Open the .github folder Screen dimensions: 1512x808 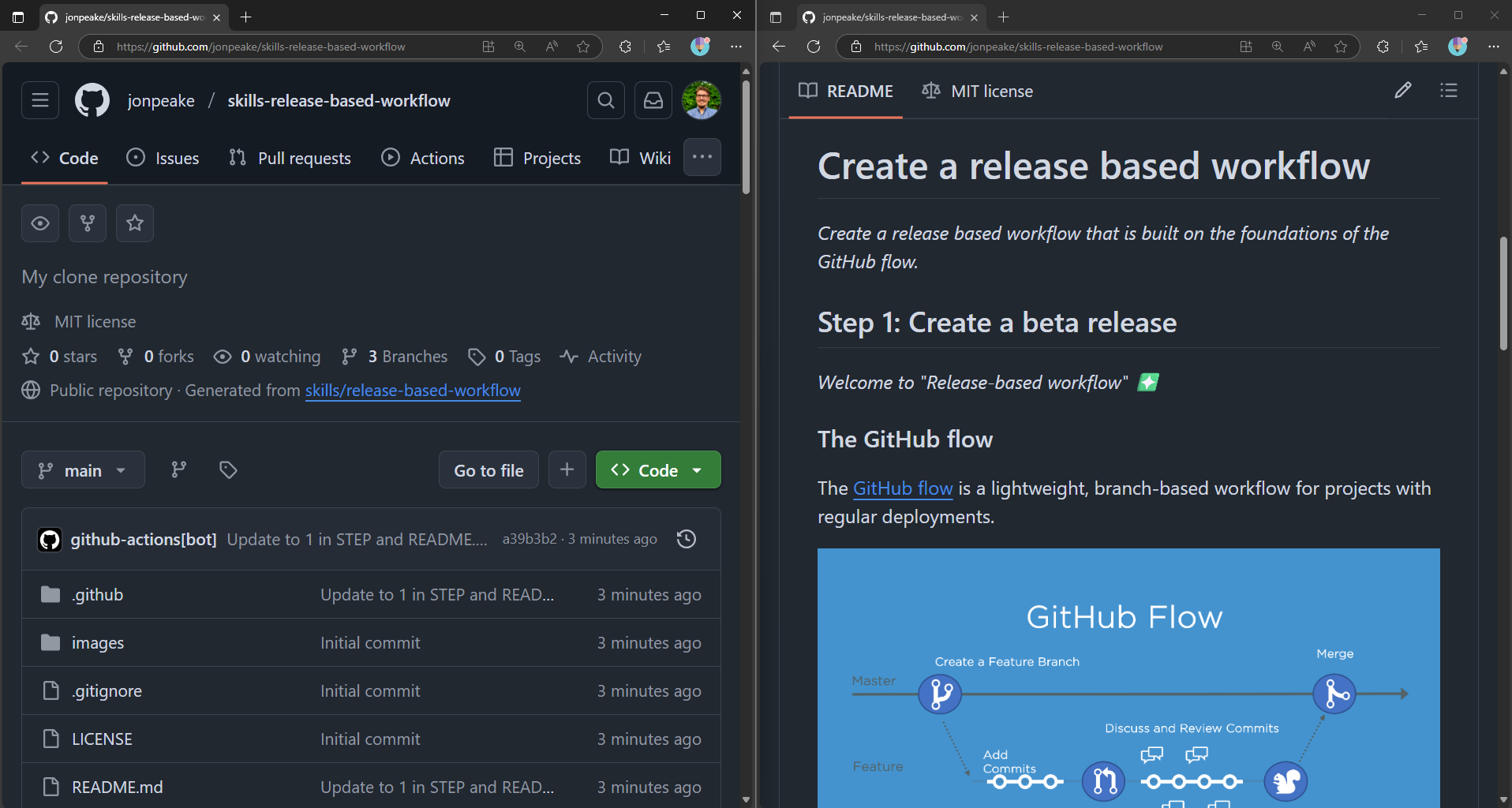tap(97, 594)
